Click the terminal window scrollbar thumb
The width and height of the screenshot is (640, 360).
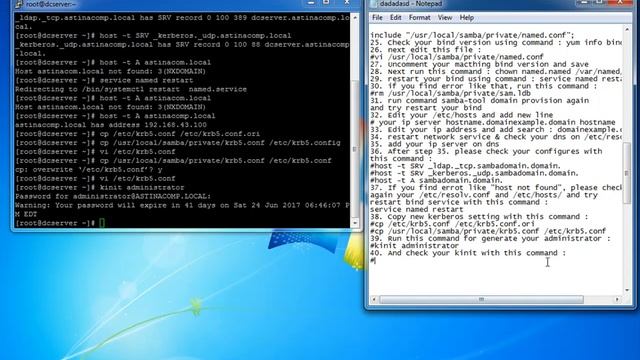355,149
